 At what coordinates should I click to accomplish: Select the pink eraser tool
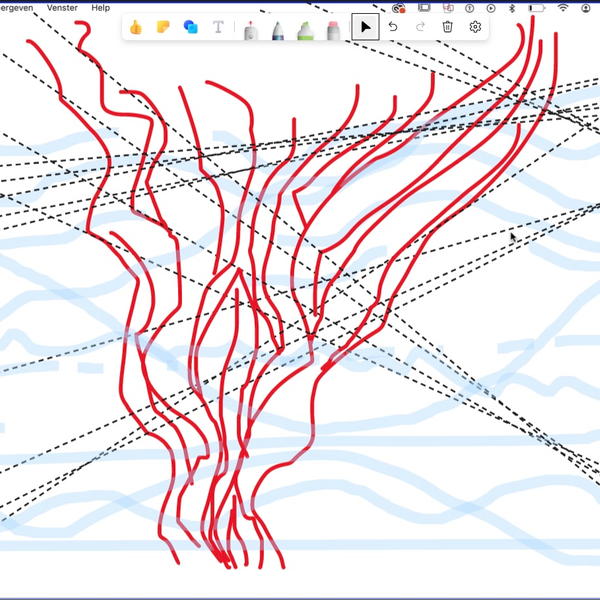point(334,29)
